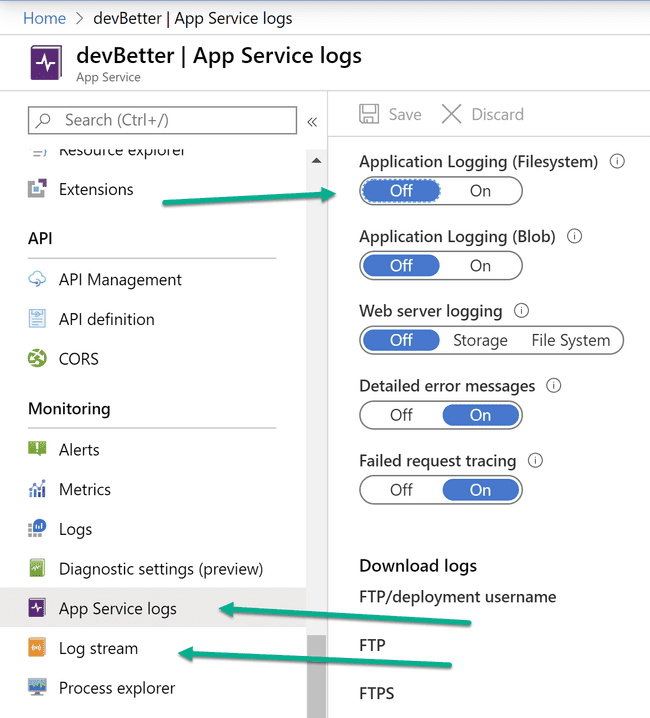This screenshot has width=650, height=718.
Task: Click the Save disk icon
Action: (x=369, y=114)
